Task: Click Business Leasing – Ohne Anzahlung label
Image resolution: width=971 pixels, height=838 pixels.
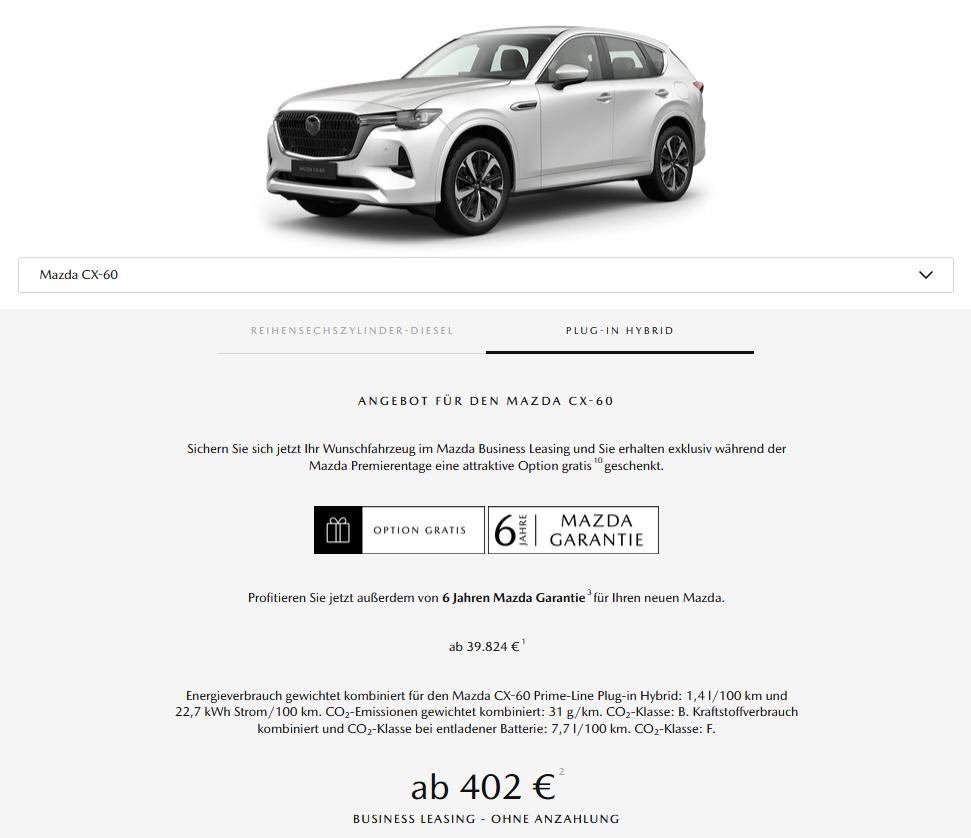Action: coord(486,819)
